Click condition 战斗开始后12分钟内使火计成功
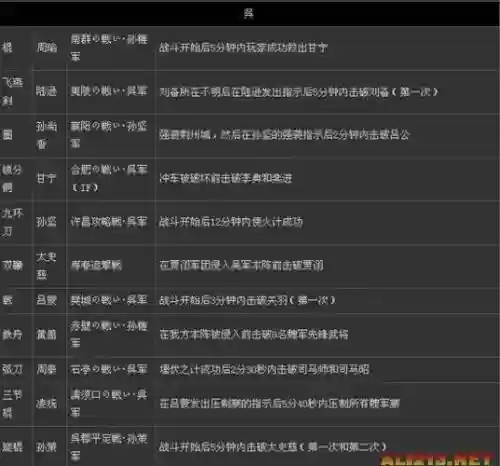The width and height of the screenshot is (500, 466). (x=231, y=222)
